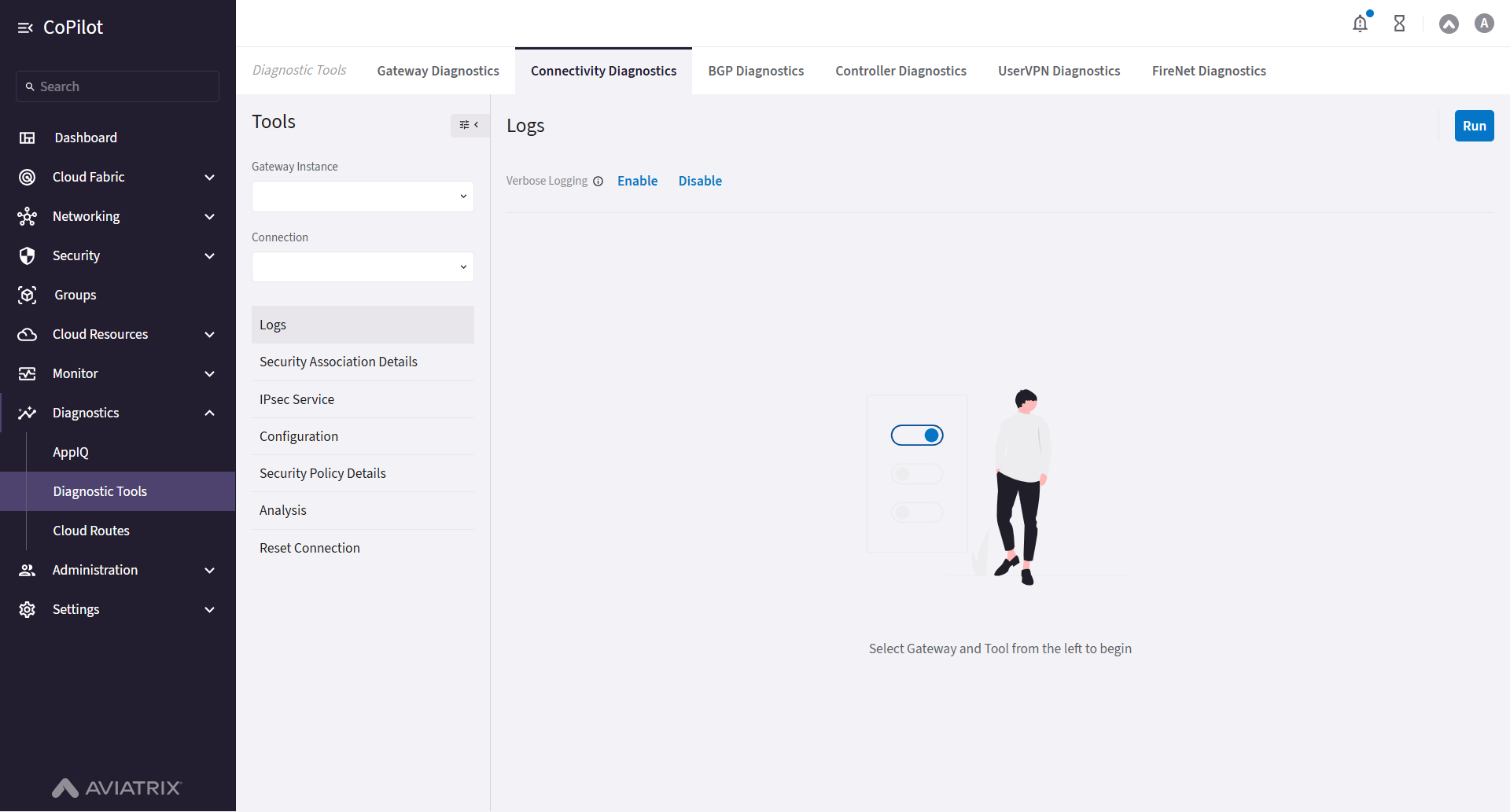Viewport: 1510px width, 812px height.
Task: Open the Gateway Instance dropdown
Action: (363, 197)
